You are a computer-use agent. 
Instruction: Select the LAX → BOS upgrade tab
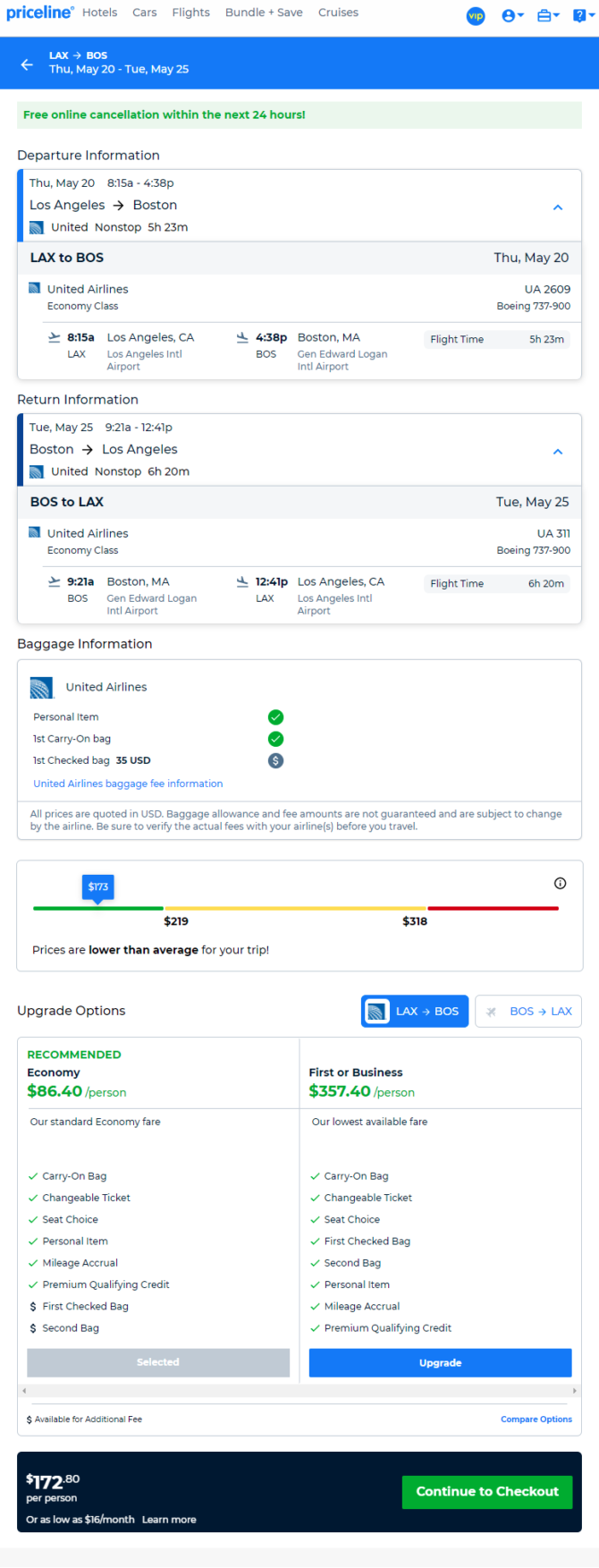click(x=415, y=1012)
